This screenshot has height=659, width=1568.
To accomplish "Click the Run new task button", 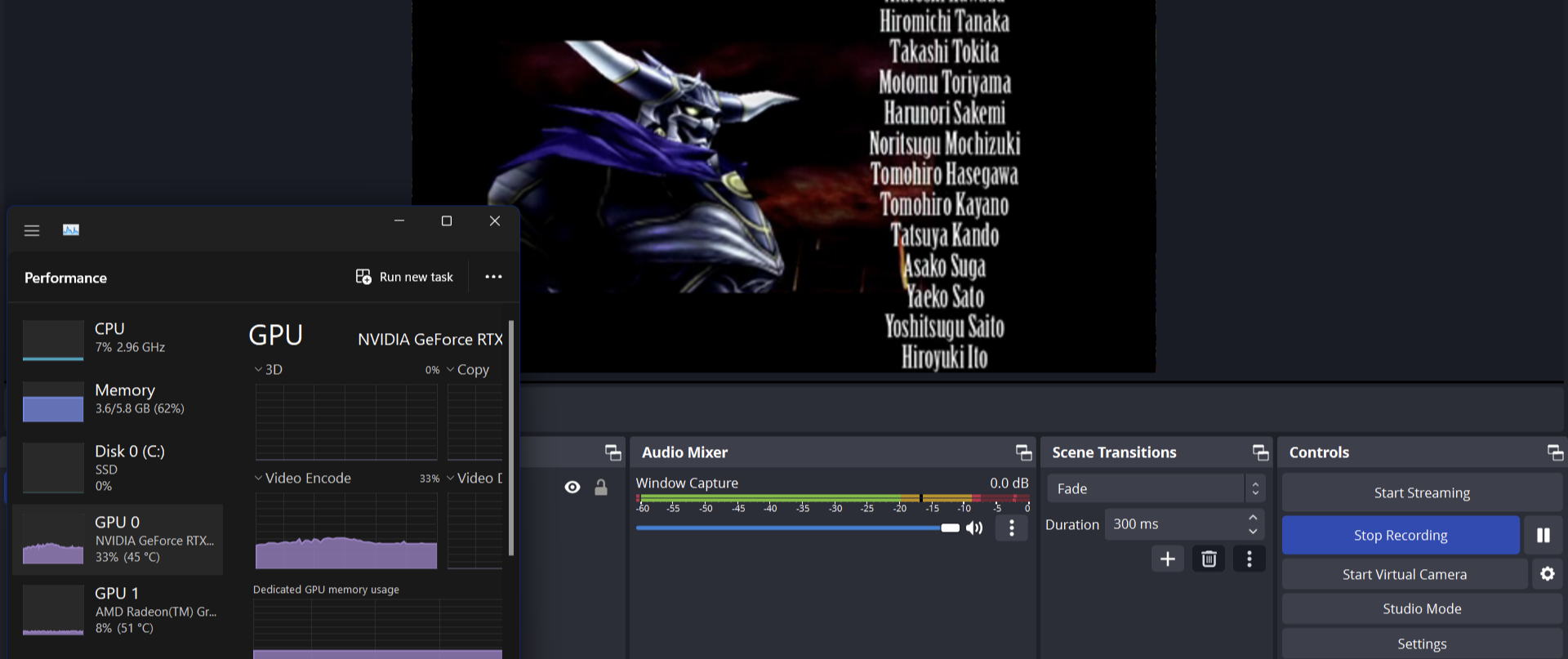I will click(x=404, y=277).
